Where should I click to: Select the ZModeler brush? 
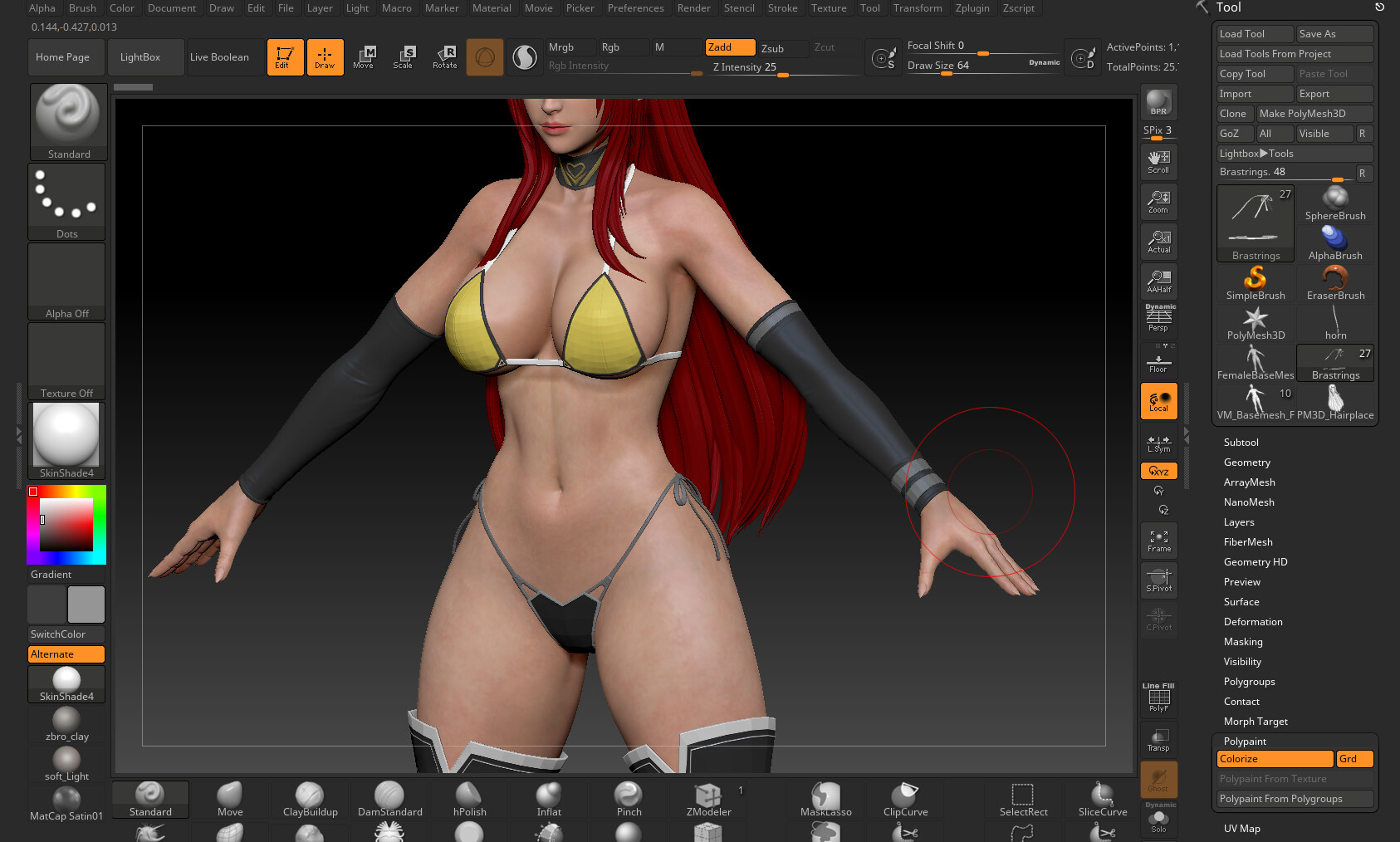pos(708,799)
